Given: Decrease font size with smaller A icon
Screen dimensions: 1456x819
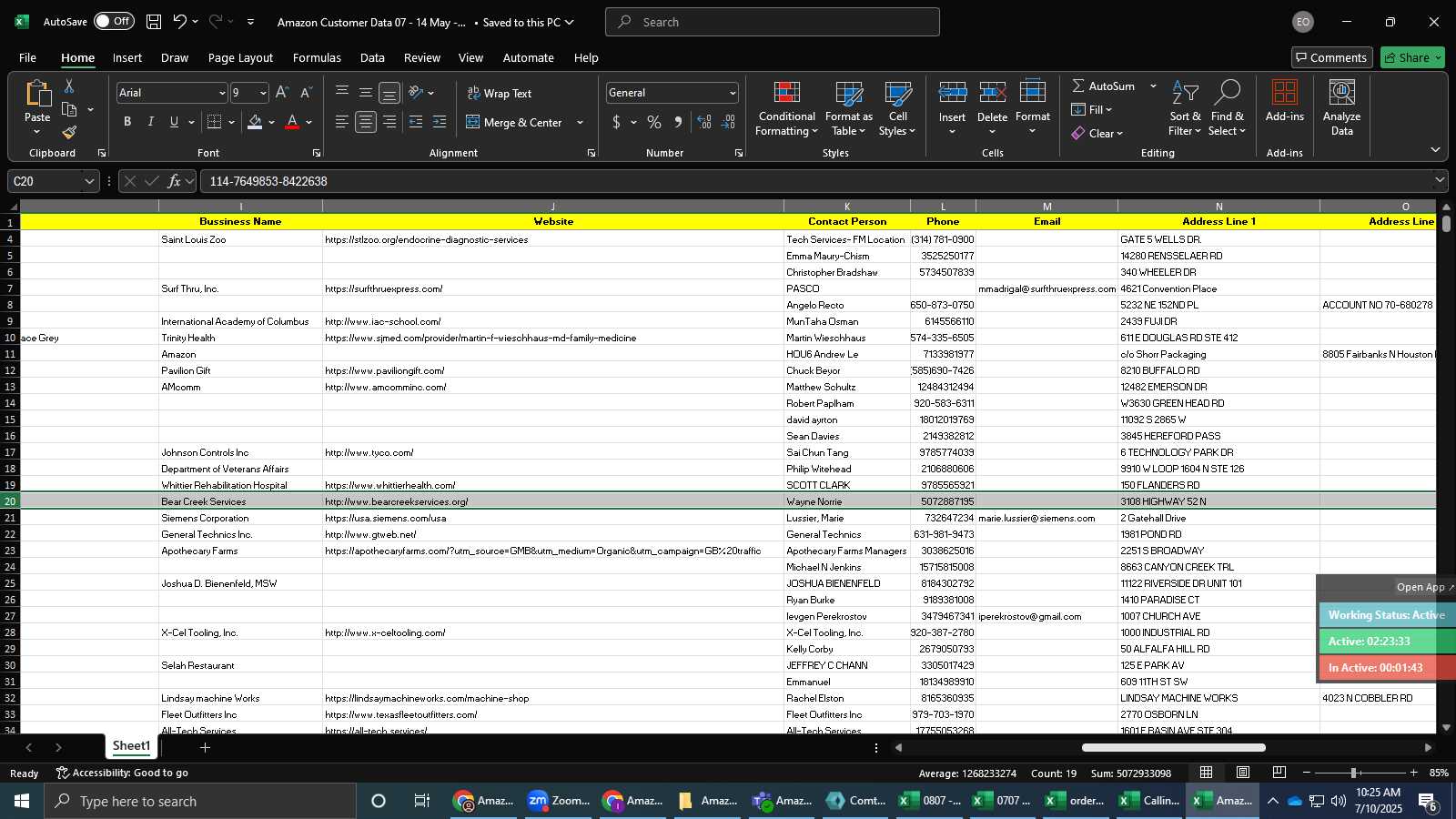Looking at the screenshot, I should (306, 93).
